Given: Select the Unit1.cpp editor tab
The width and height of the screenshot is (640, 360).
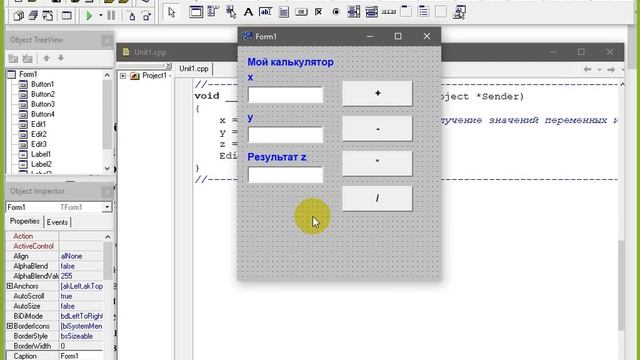Looking at the screenshot, I should pyautogui.click(x=193, y=69).
